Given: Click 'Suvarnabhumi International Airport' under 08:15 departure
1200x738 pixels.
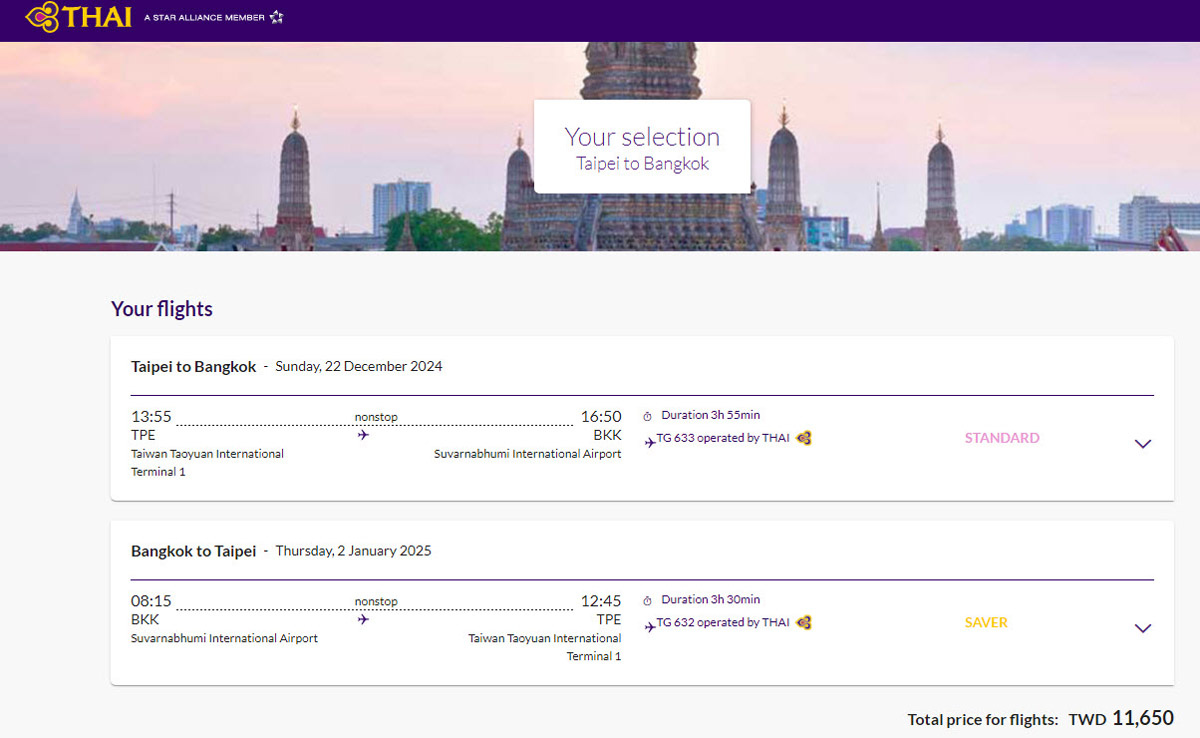Looking at the screenshot, I should 224,638.
